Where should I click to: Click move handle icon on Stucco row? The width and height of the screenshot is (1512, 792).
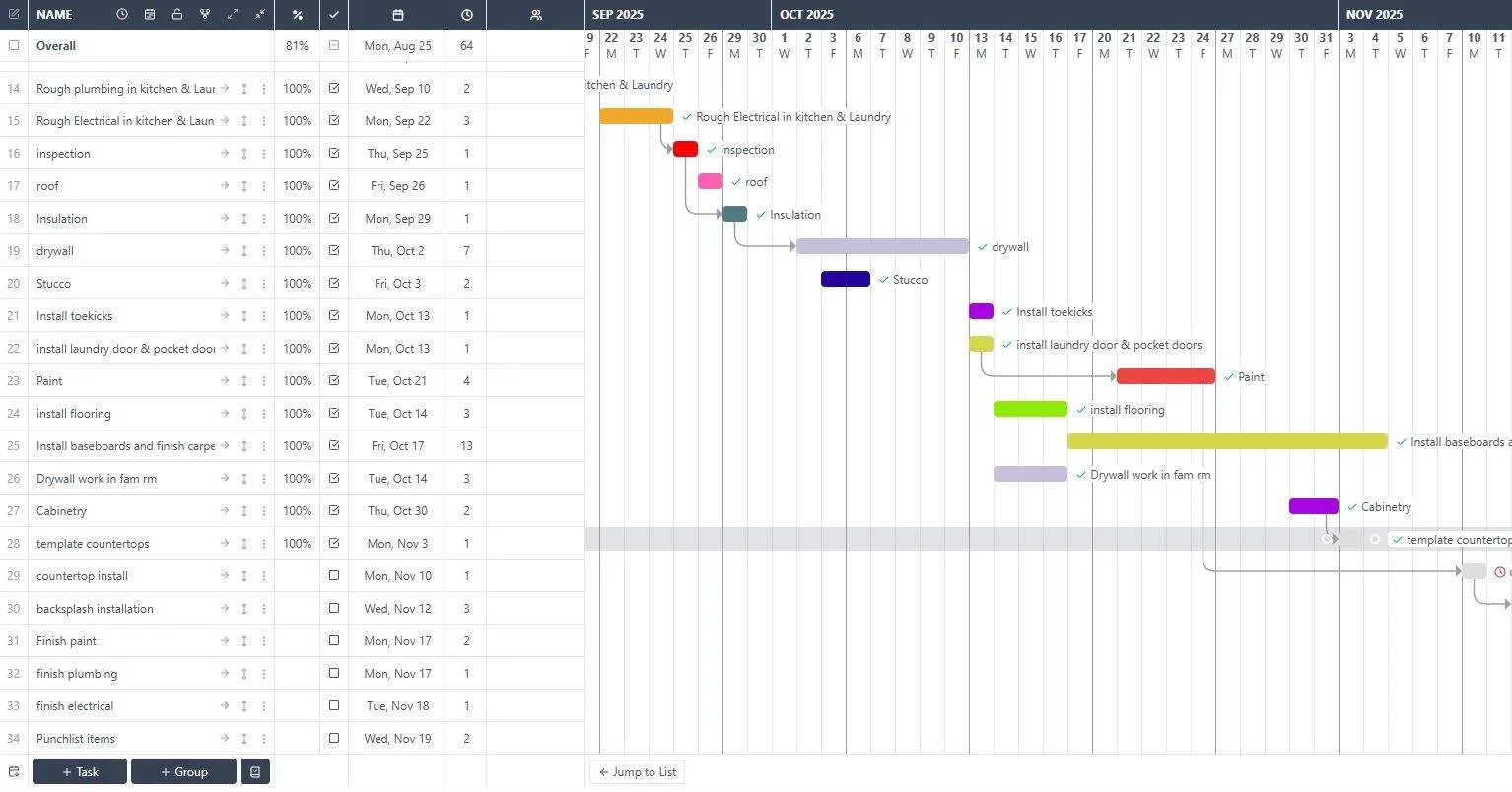(x=244, y=283)
